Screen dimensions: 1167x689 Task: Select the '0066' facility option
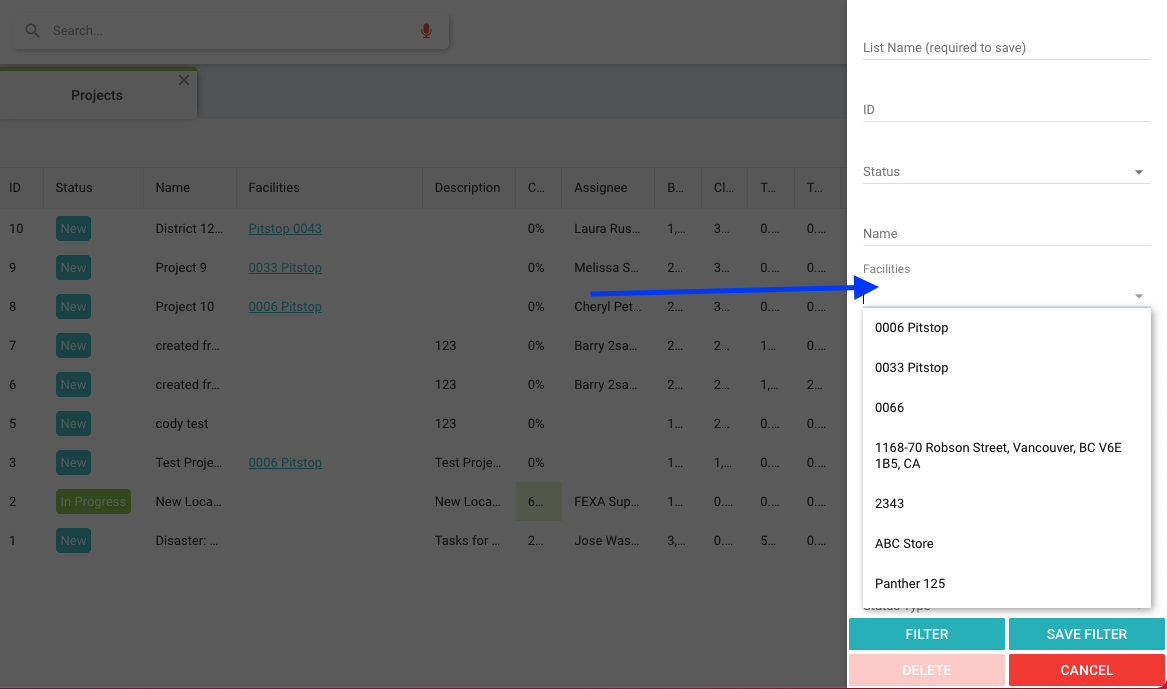[x=889, y=408]
